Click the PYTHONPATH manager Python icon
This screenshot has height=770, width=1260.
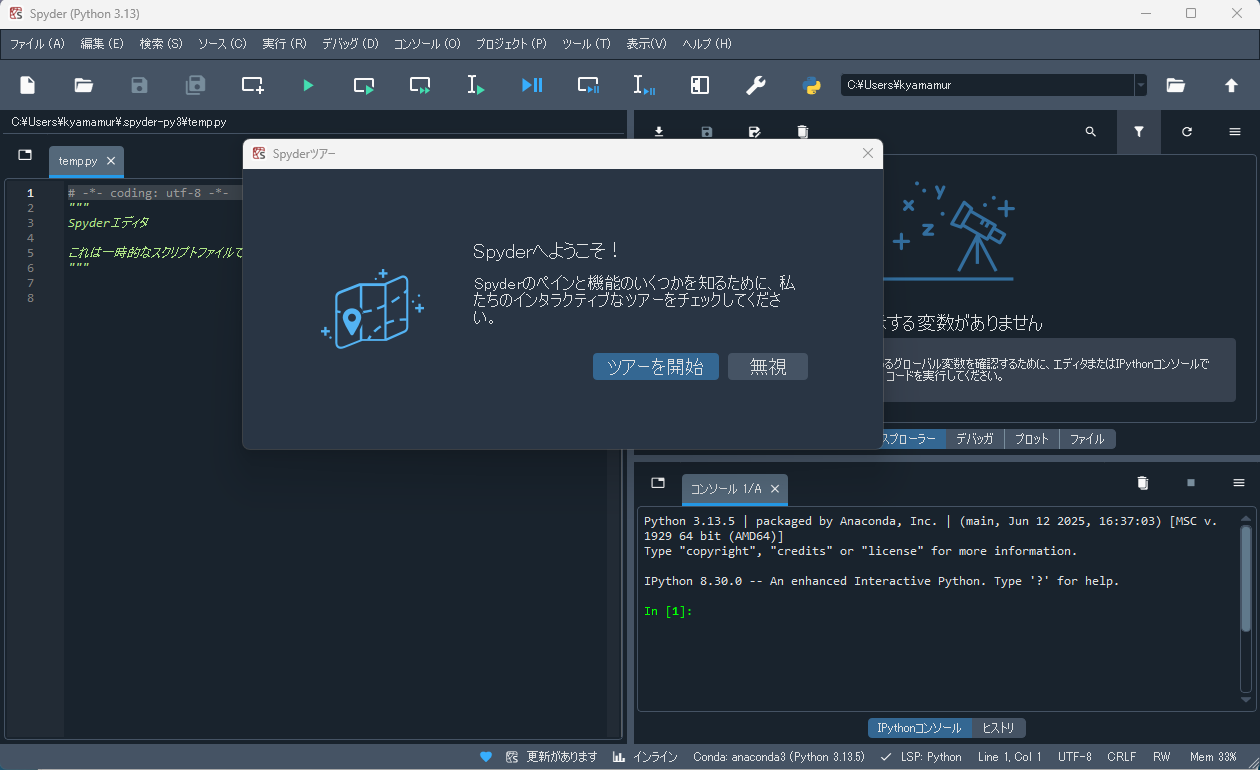[812, 86]
